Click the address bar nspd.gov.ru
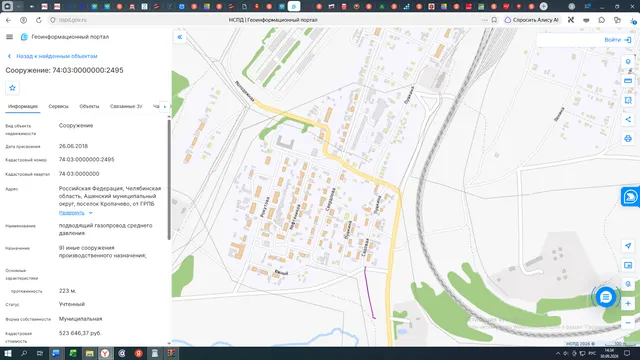 [73, 20]
